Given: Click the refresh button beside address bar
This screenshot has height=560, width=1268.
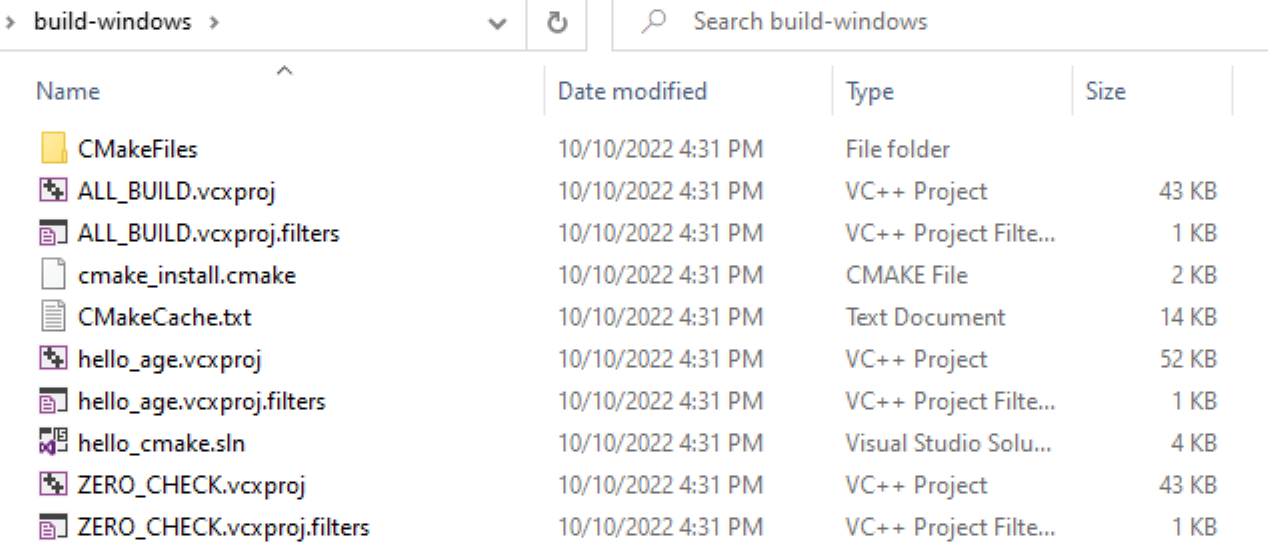Looking at the screenshot, I should click(558, 22).
